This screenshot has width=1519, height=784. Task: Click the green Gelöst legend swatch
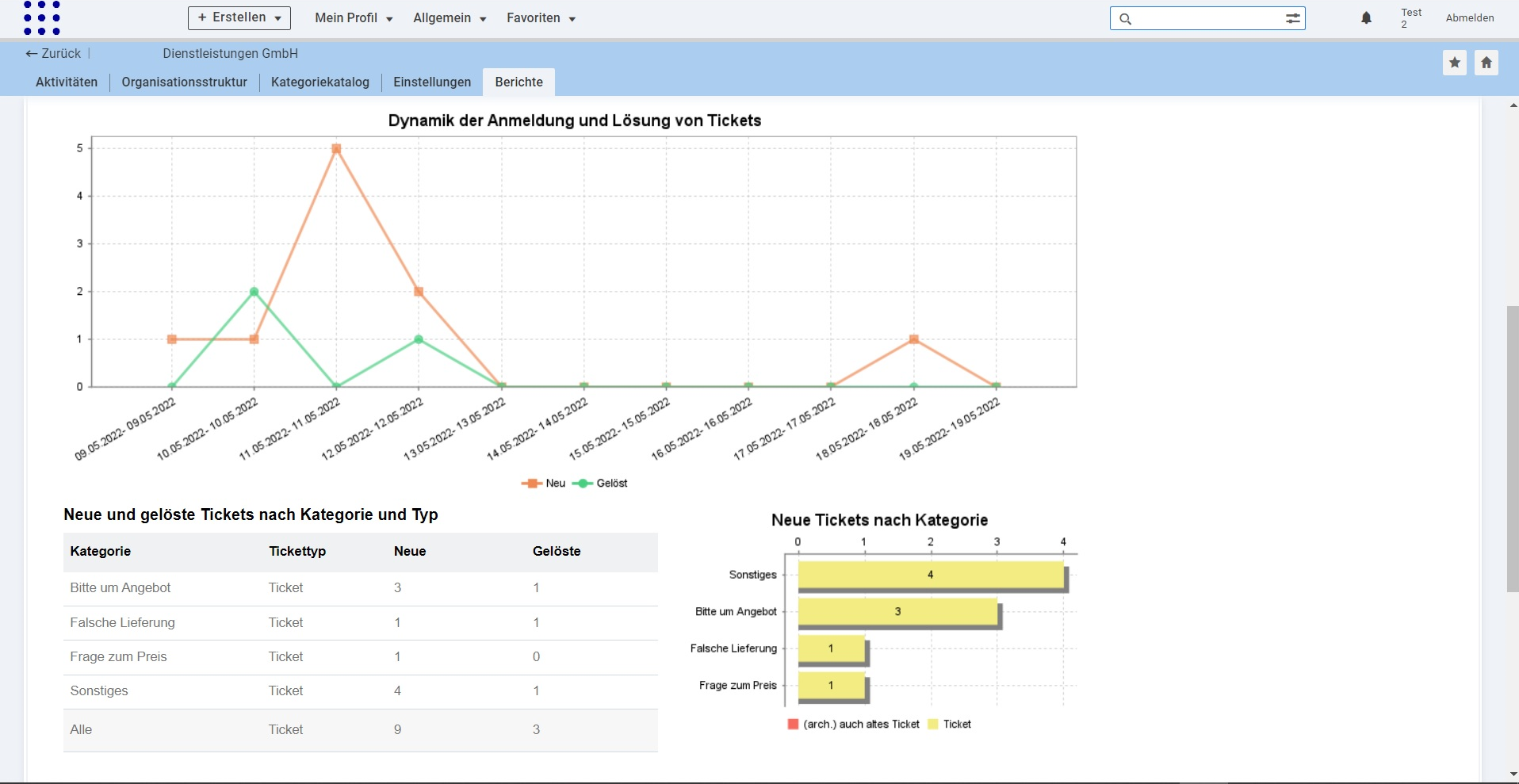tap(582, 484)
